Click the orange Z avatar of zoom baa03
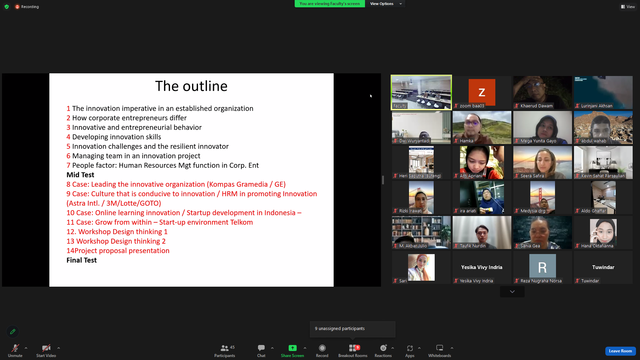 [482, 92]
